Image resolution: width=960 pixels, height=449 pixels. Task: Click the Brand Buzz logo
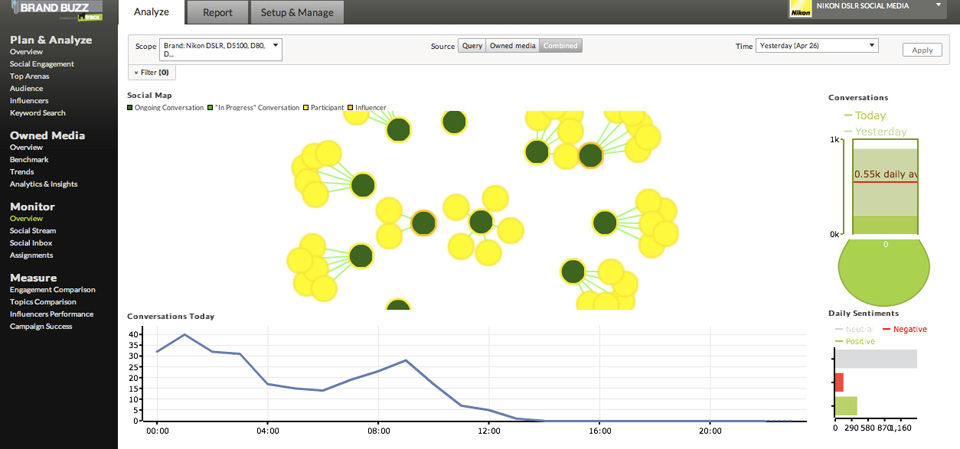coord(56,10)
